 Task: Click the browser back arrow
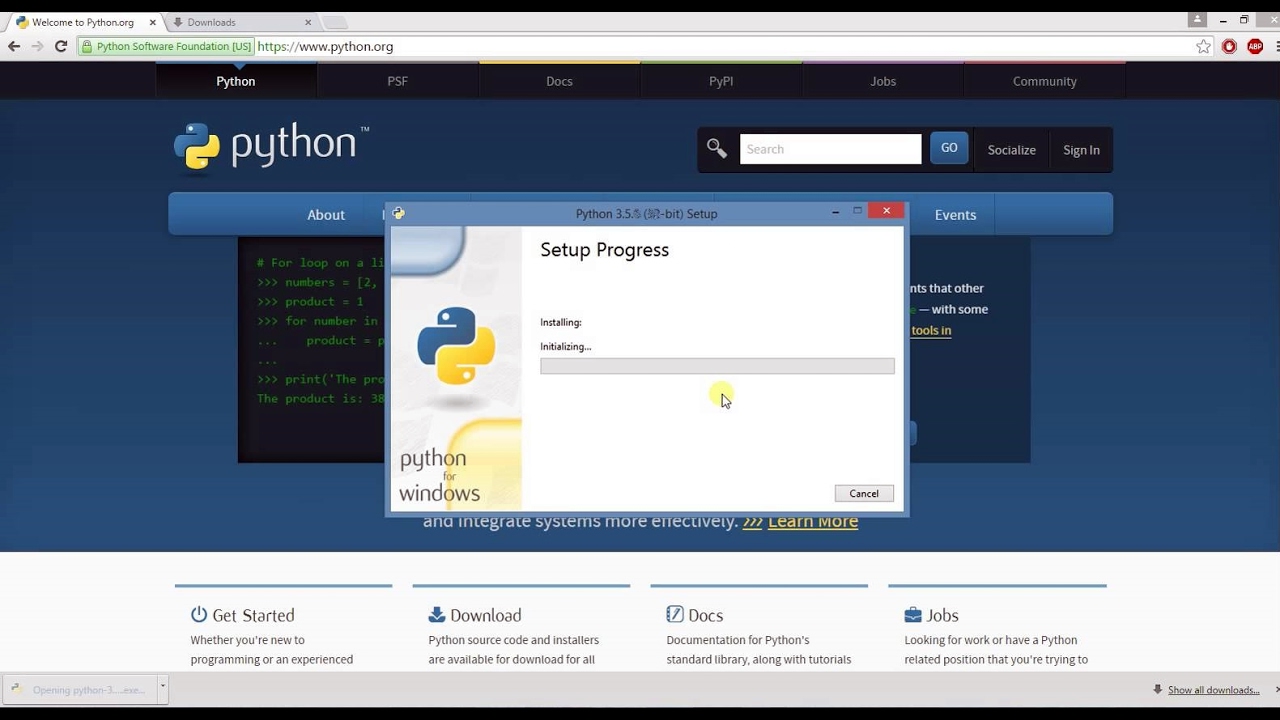[x=14, y=46]
